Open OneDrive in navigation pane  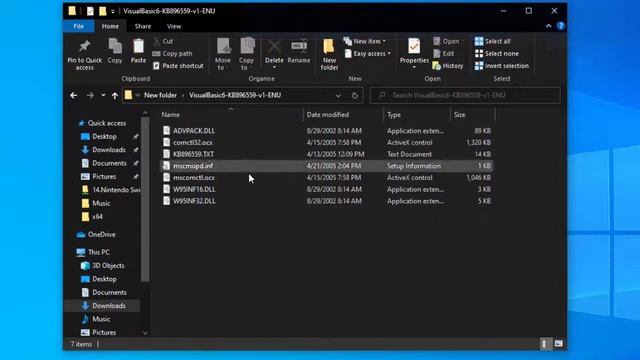coord(101,235)
